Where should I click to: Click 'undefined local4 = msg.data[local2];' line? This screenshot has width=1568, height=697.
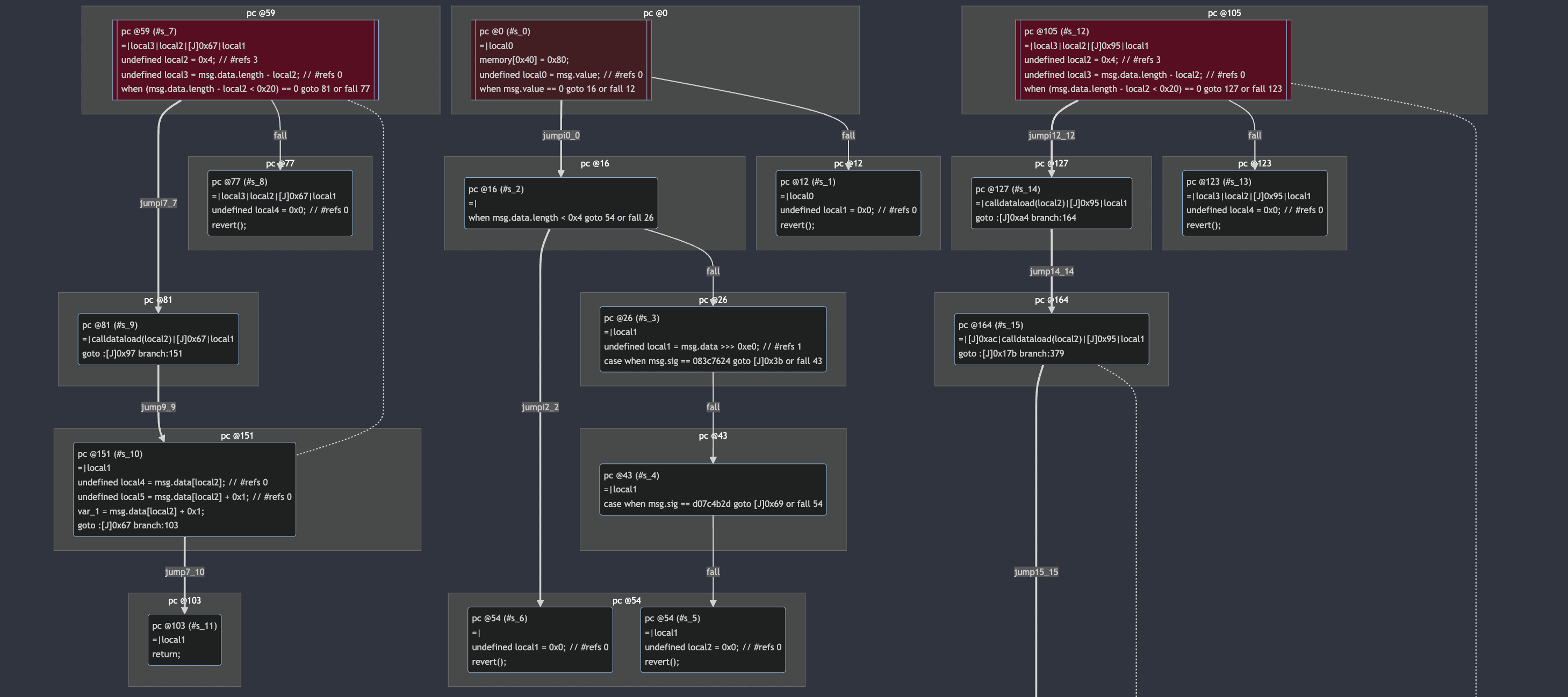point(172,482)
